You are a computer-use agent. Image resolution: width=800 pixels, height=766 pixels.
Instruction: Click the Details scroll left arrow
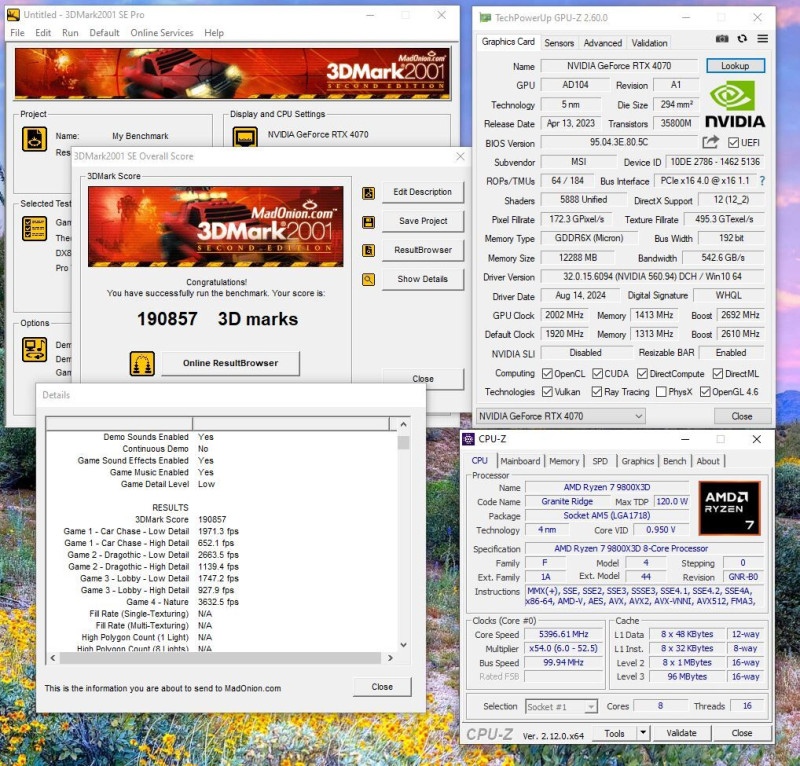click(53, 658)
